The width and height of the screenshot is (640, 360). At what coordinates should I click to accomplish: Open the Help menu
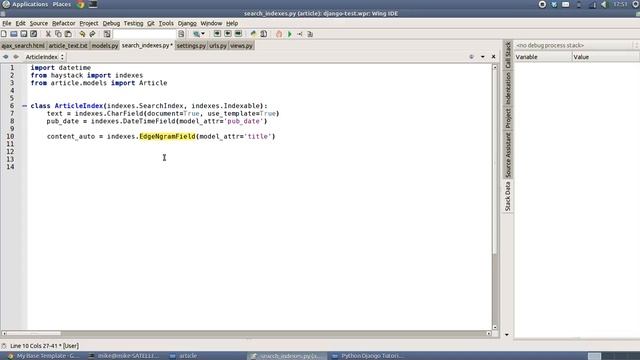pyautogui.click(x=232, y=23)
